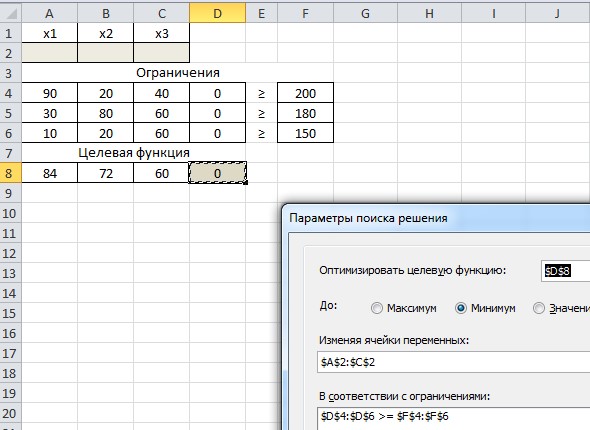Screen dimensions: 590x430
Task: Click the variable cells field $A$2:$C$2
Action: (453, 362)
